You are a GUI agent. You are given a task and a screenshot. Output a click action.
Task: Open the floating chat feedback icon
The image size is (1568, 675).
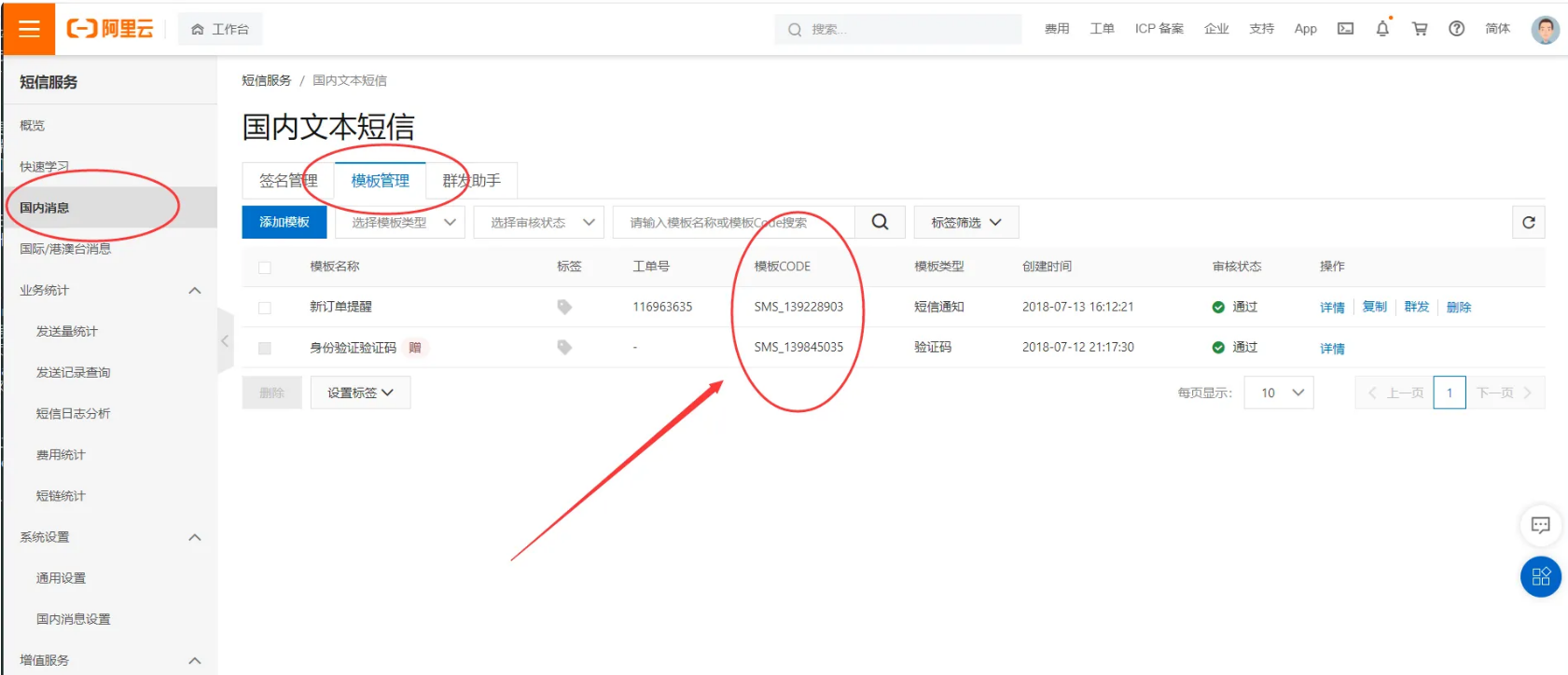point(1540,525)
